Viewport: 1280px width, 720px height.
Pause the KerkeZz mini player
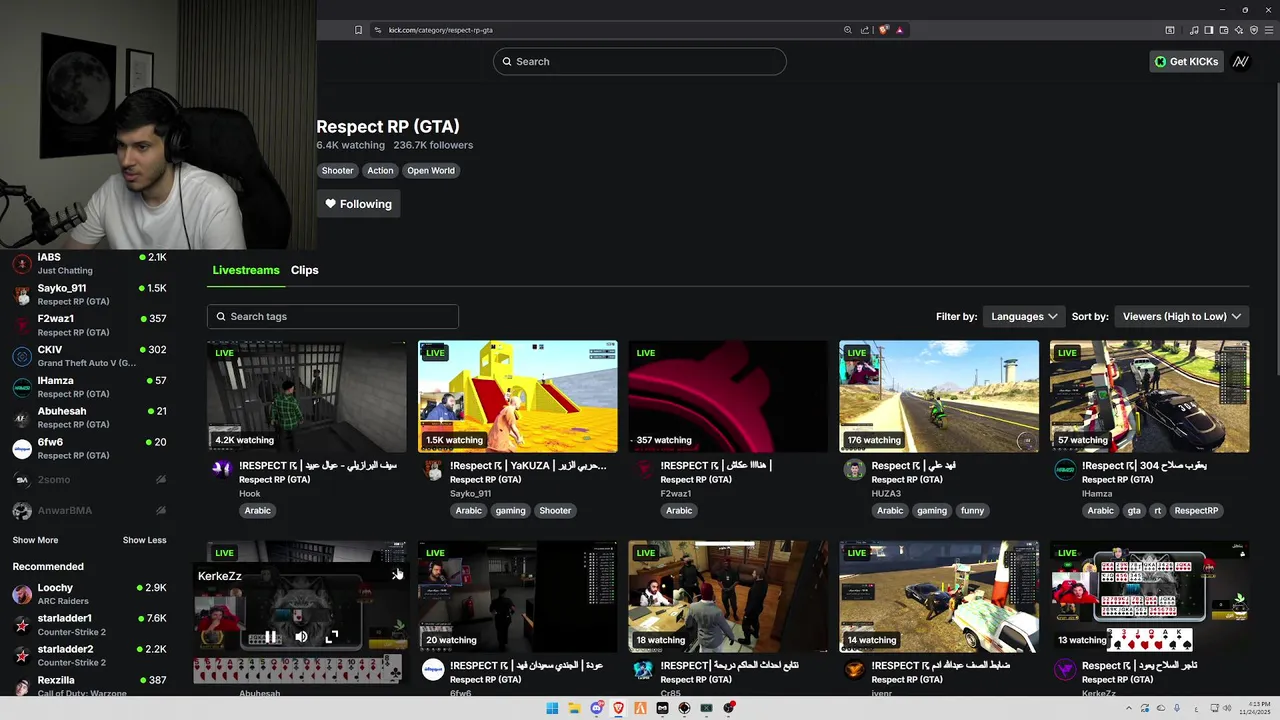pyautogui.click(x=270, y=636)
